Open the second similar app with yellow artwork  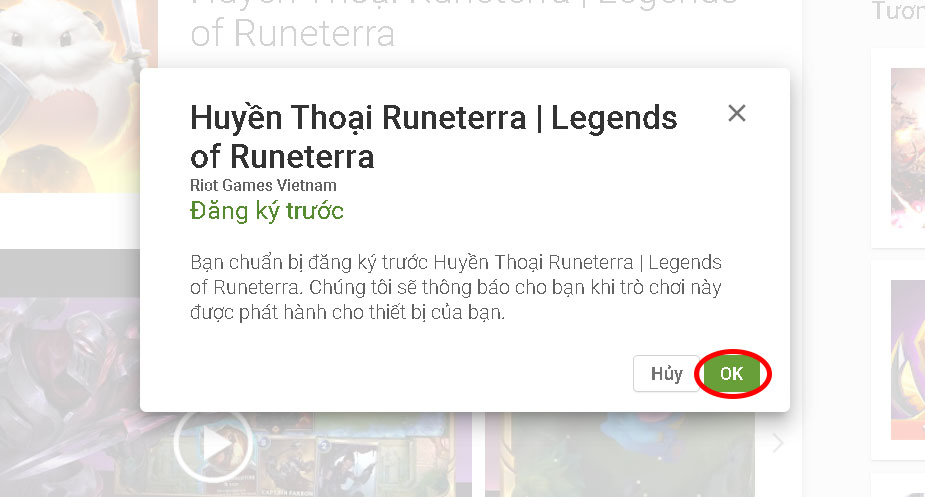907,360
